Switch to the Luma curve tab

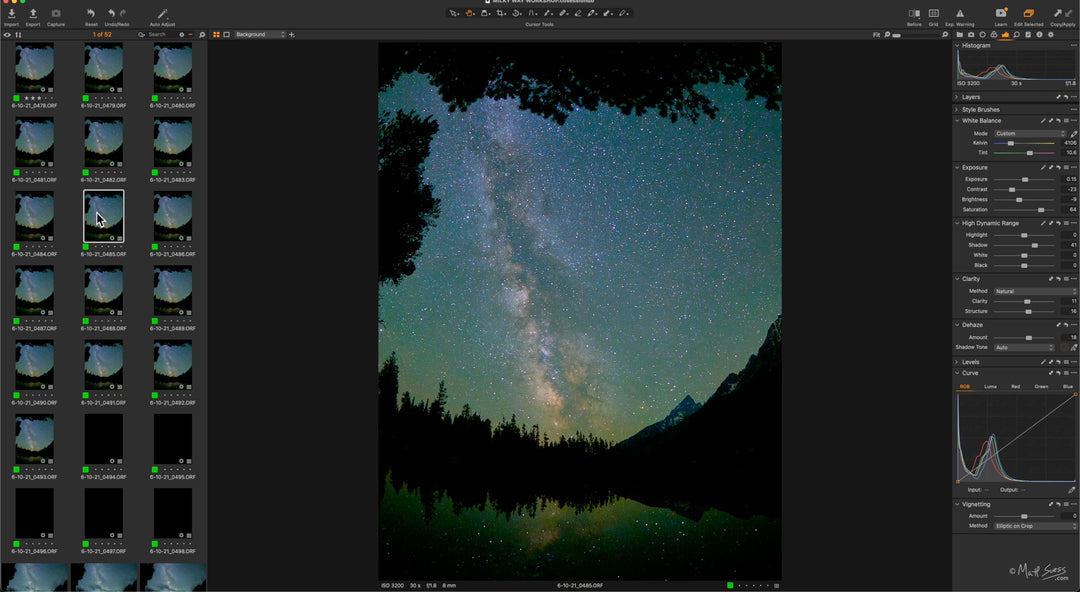(990, 386)
